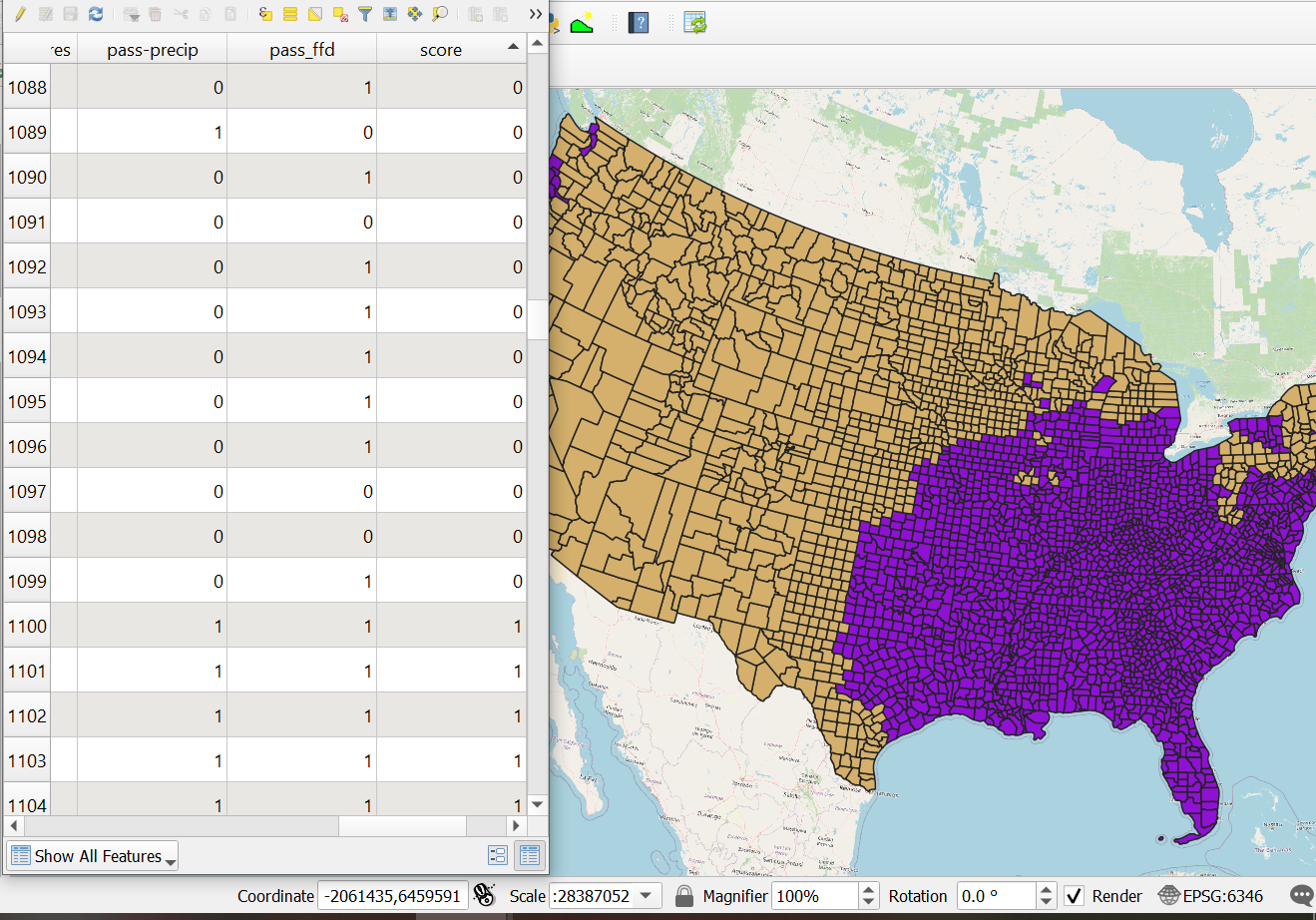1316x920 pixels.
Task: Open the log messages speech bubble
Action: click(x=1300, y=896)
